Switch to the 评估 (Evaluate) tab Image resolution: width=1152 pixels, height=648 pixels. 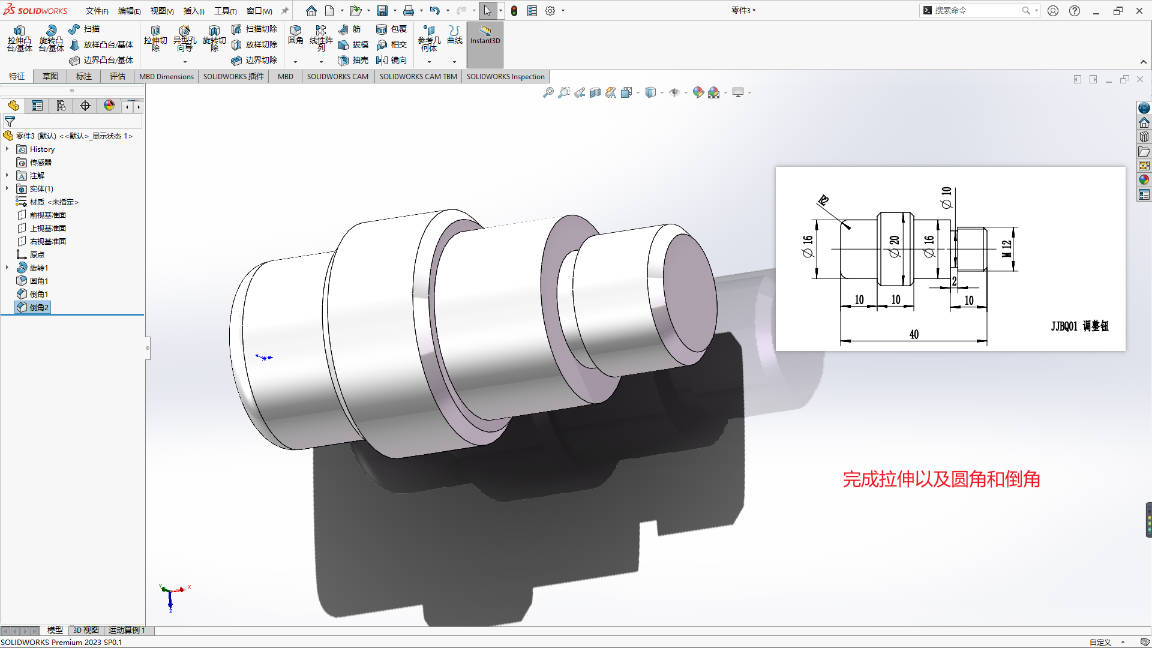pyautogui.click(x=118, y=76)
